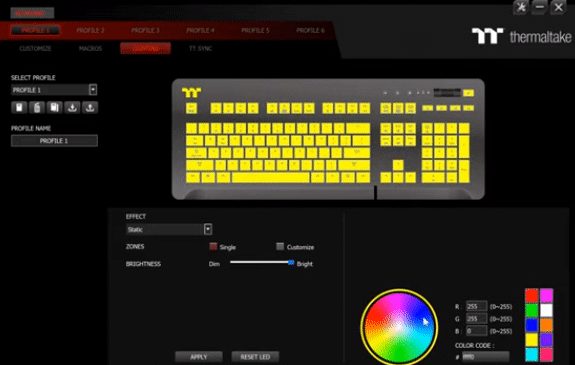Screen dimensions: 575x365
Task: Click the device name button at top left
Action: [x=32, y=13]
